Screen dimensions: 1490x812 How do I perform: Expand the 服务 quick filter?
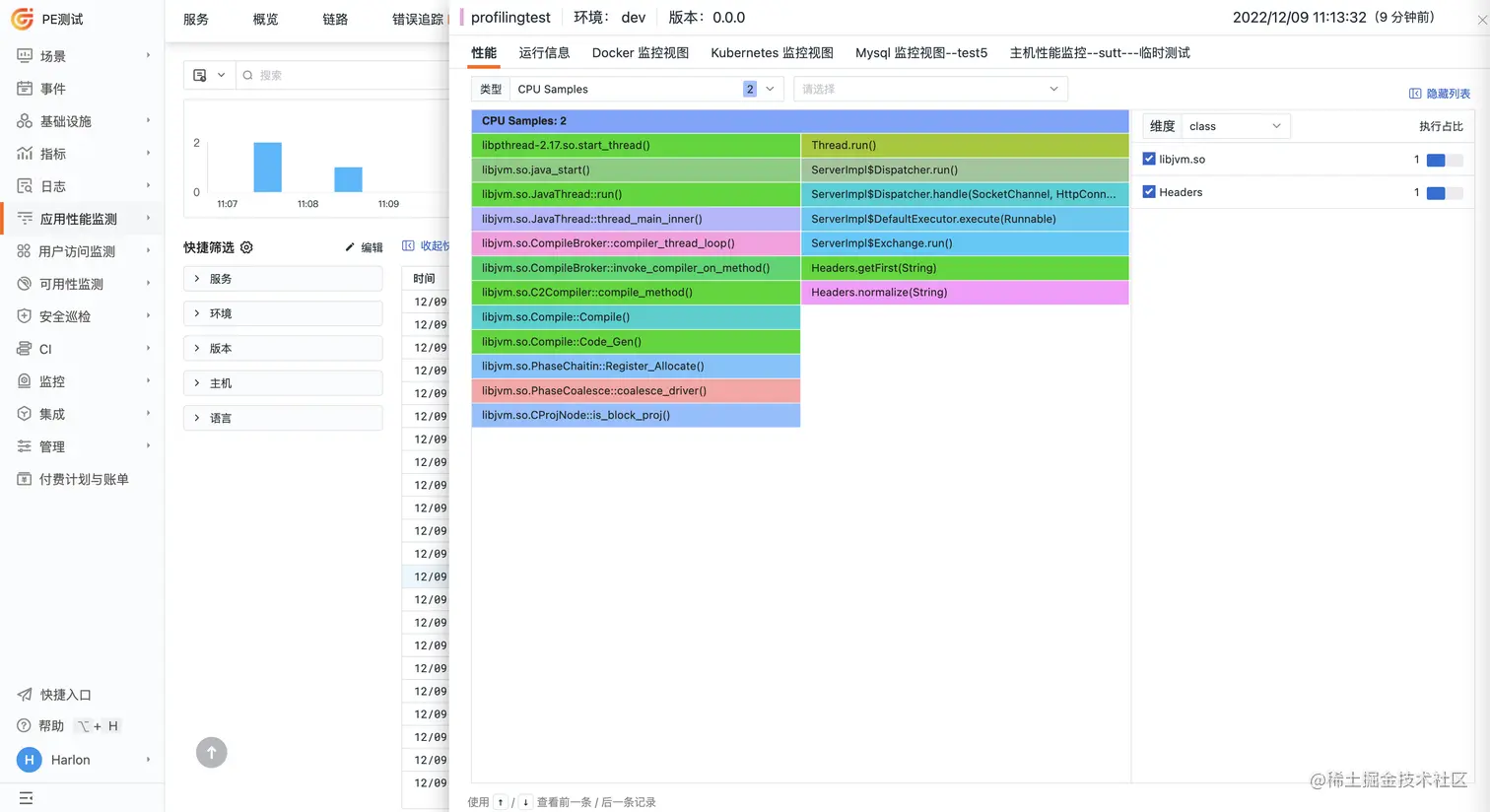283,279
